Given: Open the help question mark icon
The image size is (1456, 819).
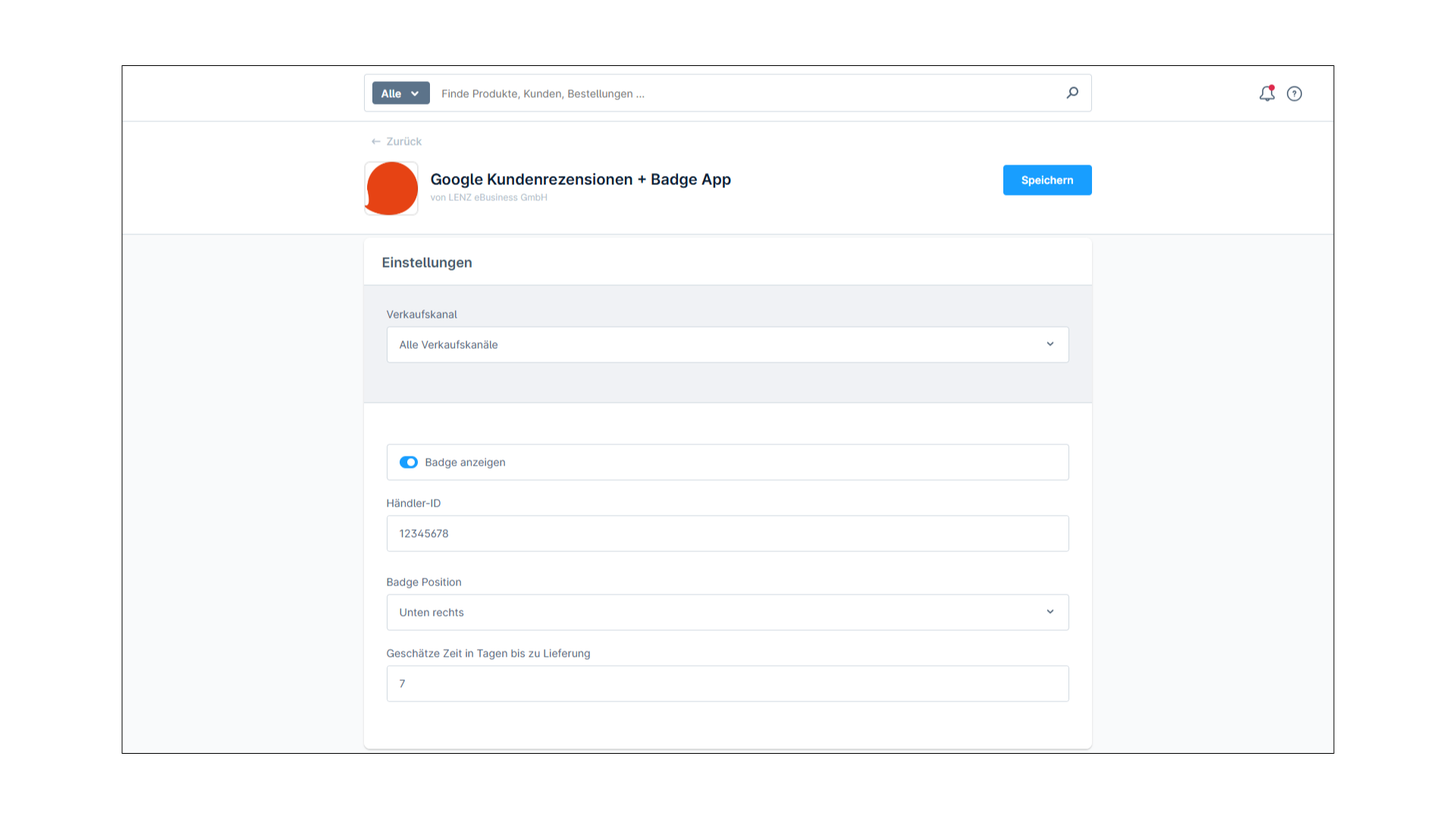Looking at the screenshot, I should 1294,93.
